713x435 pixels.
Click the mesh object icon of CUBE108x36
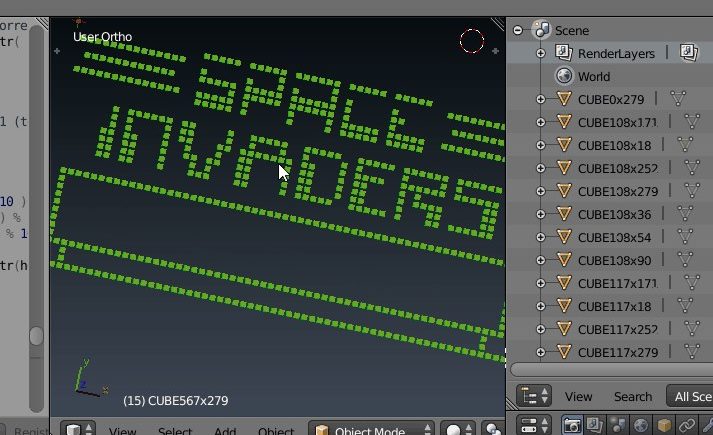[x=564, y=214]
